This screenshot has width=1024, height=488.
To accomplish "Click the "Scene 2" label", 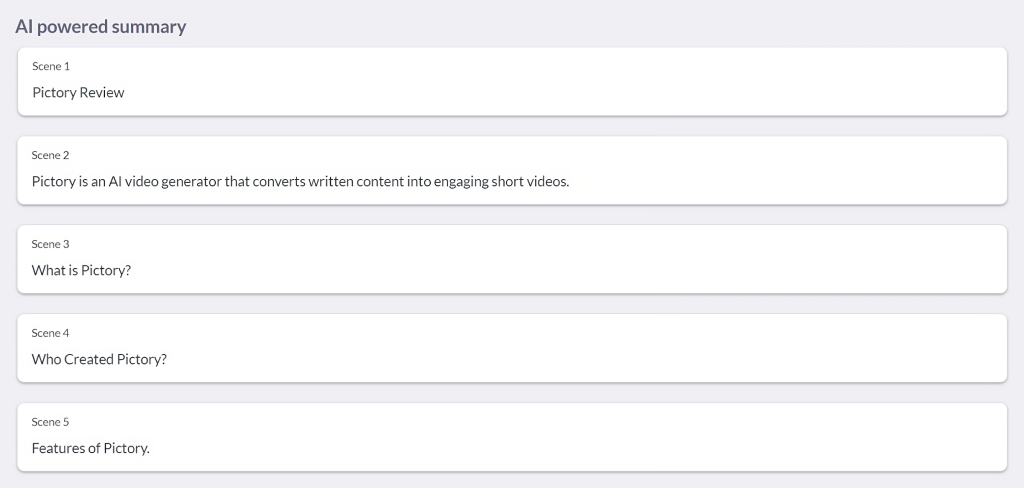I will pos(51,155).
